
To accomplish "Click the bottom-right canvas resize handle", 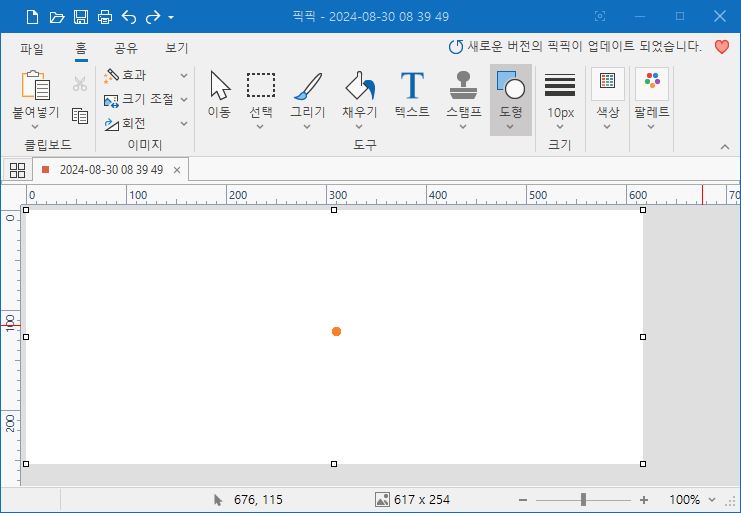I will point(643,464).
